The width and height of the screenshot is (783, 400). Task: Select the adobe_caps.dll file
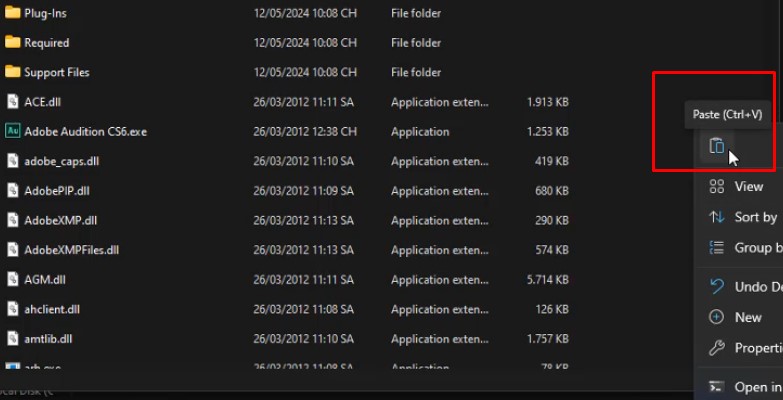click(61, 161)
